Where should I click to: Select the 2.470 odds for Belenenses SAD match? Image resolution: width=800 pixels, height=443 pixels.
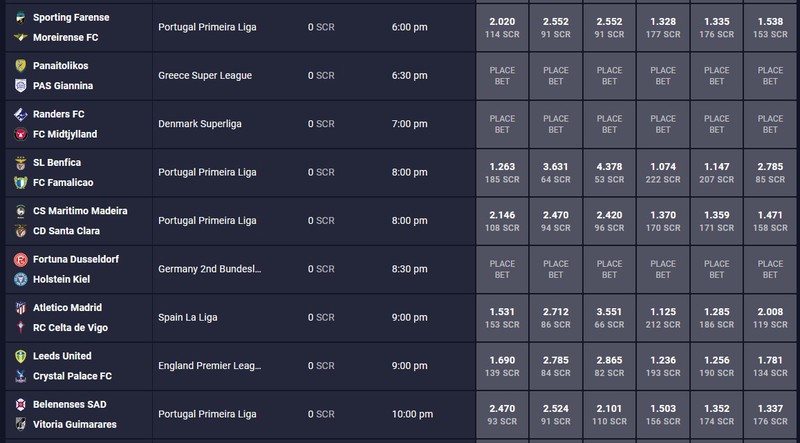click(502, 414)
